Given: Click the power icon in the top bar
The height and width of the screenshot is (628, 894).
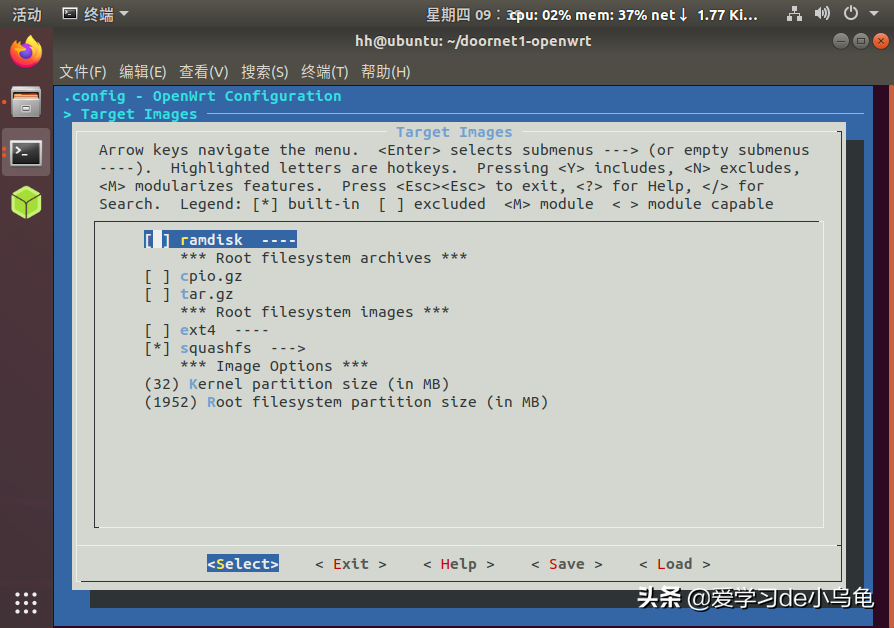Looking at the screenshot, I should (x=850, y=14).
